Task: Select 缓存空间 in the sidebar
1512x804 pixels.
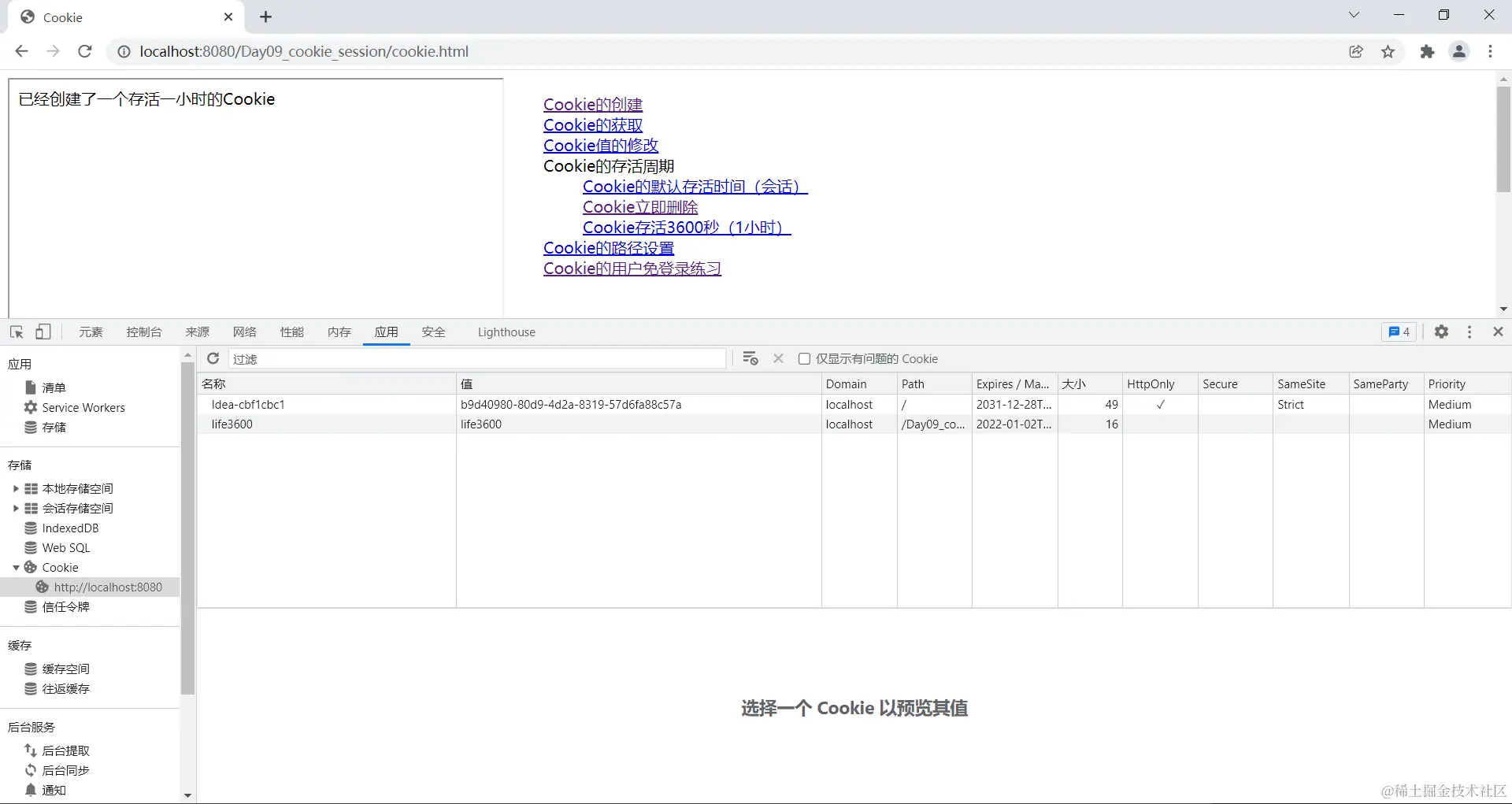Action: (x=65, y=669)
